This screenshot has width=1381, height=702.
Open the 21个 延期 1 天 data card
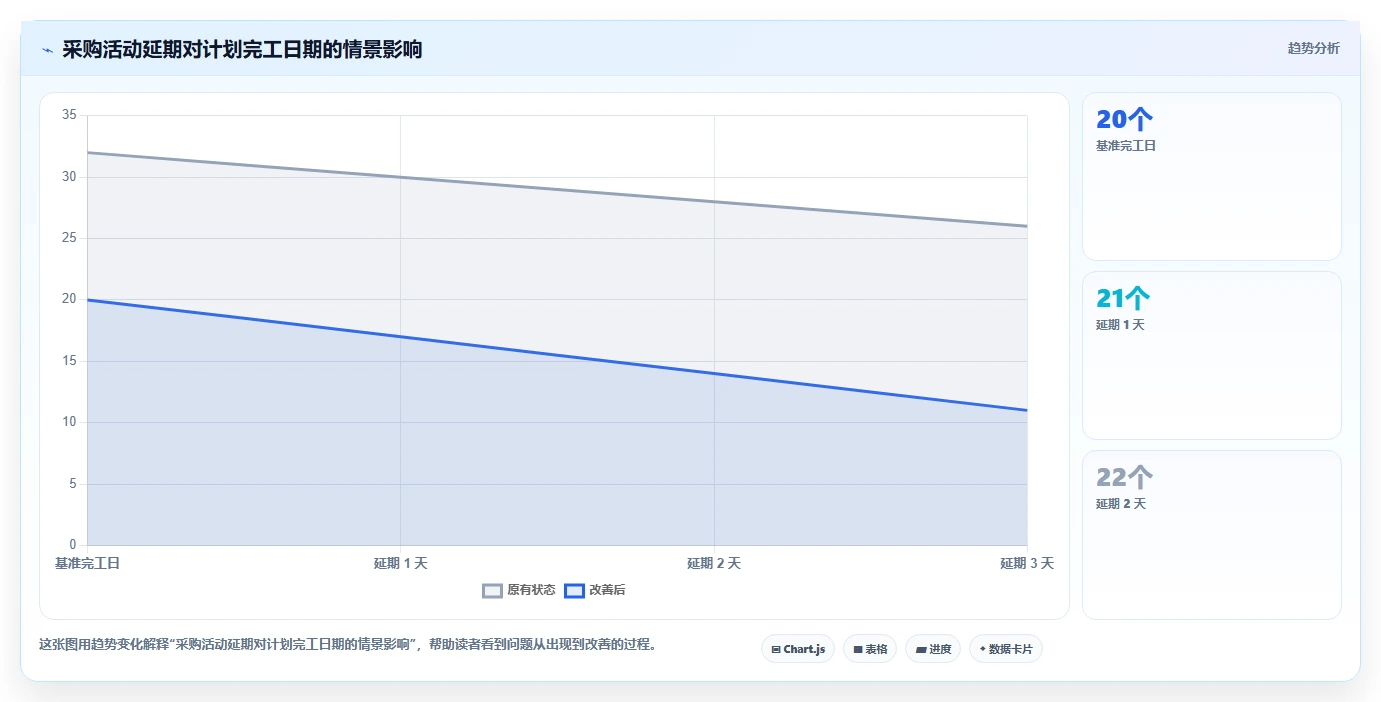click(1211, 355)
